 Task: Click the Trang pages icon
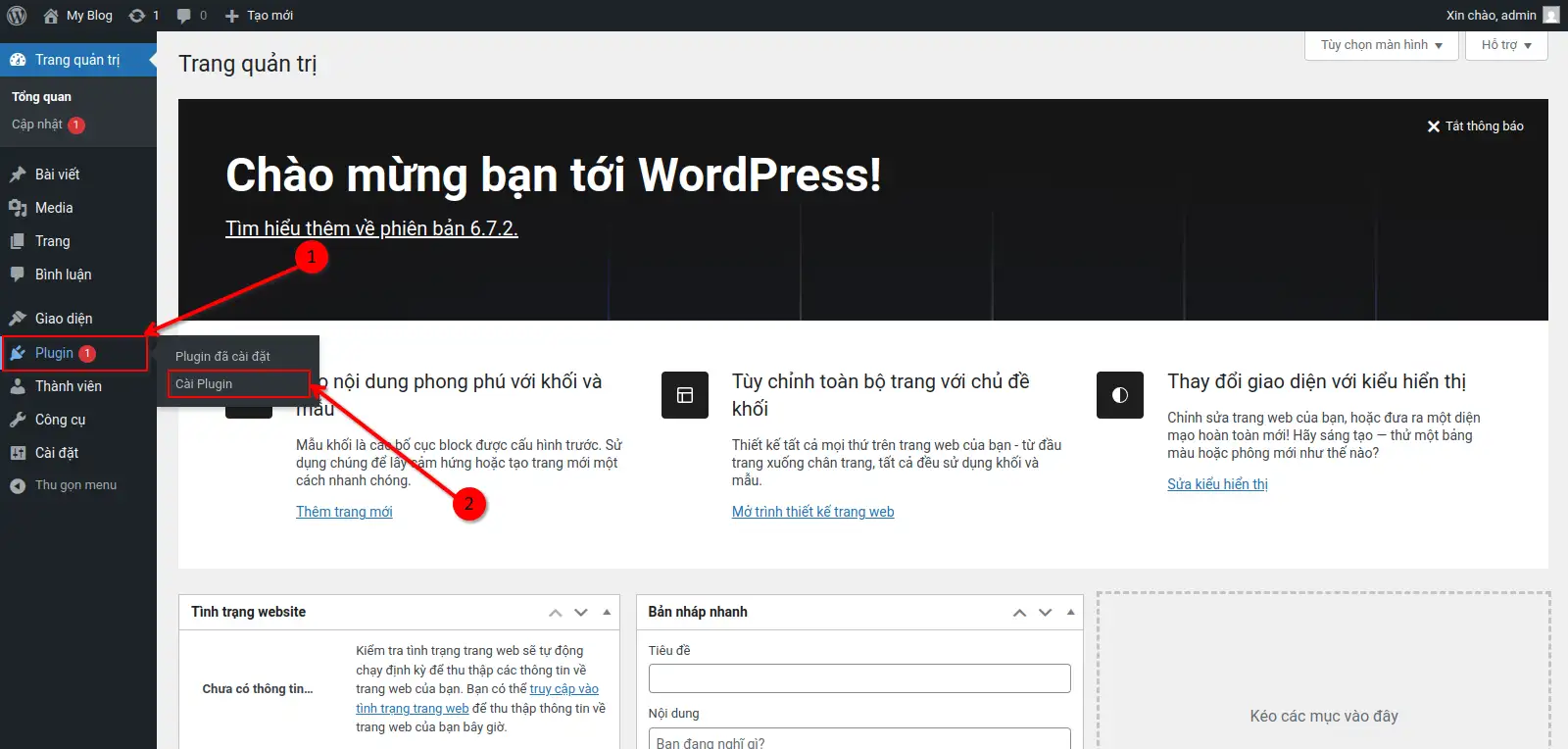coord(18,241)
